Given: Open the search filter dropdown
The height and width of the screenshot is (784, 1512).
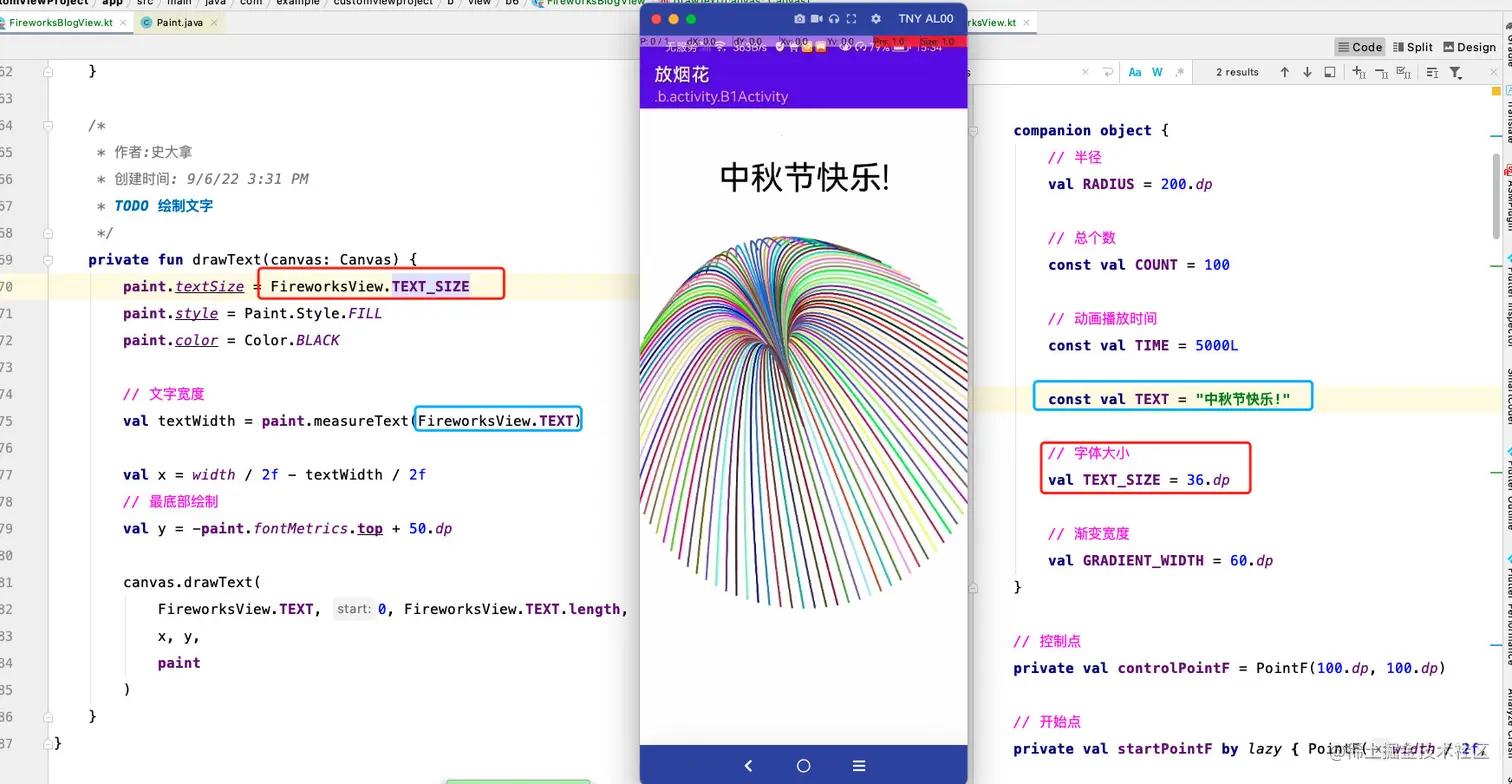Looking at the screenshot, I should [1456, 72].
